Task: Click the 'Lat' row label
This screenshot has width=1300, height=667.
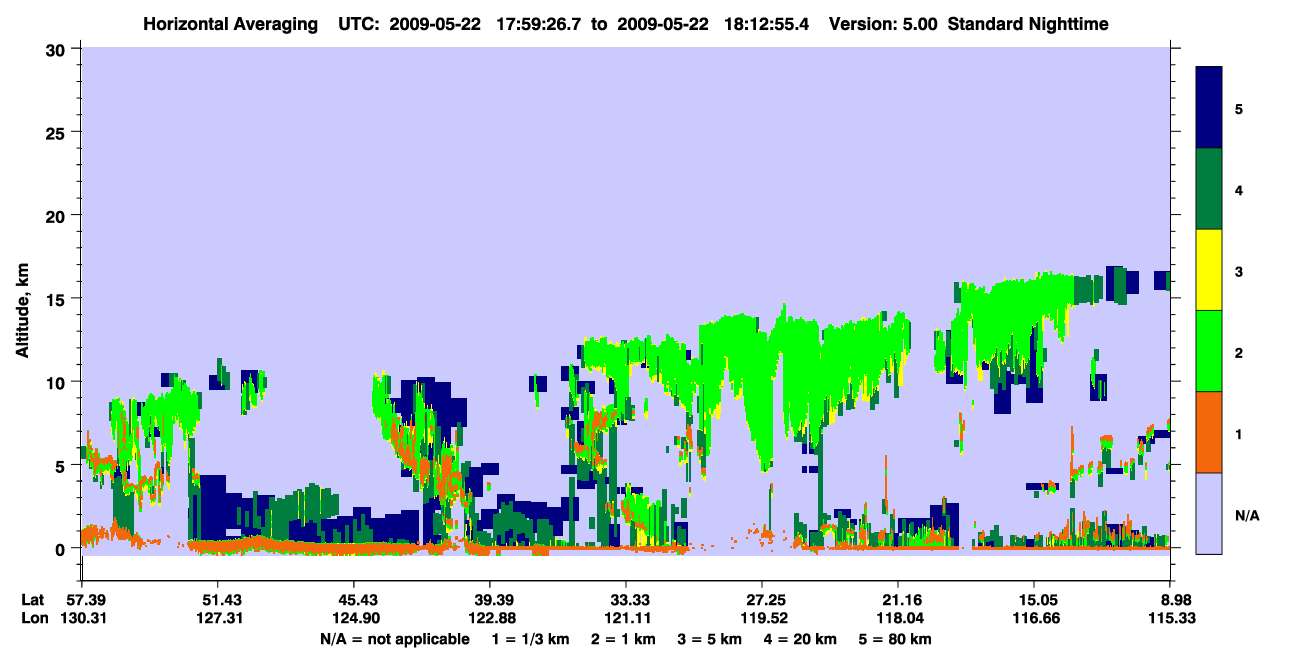Action: [34, 599]
